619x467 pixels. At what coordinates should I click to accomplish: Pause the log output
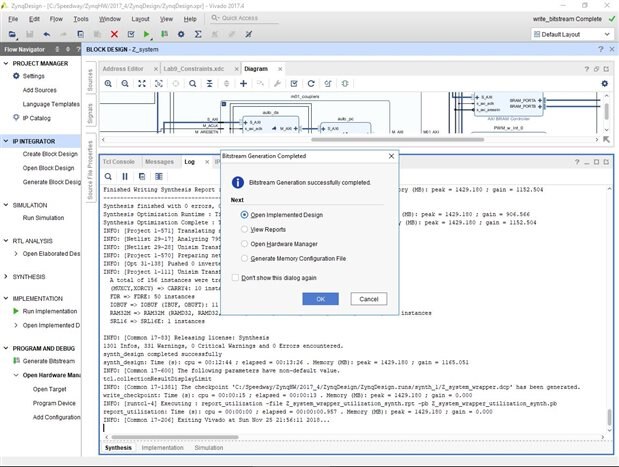tap(125, 176)
